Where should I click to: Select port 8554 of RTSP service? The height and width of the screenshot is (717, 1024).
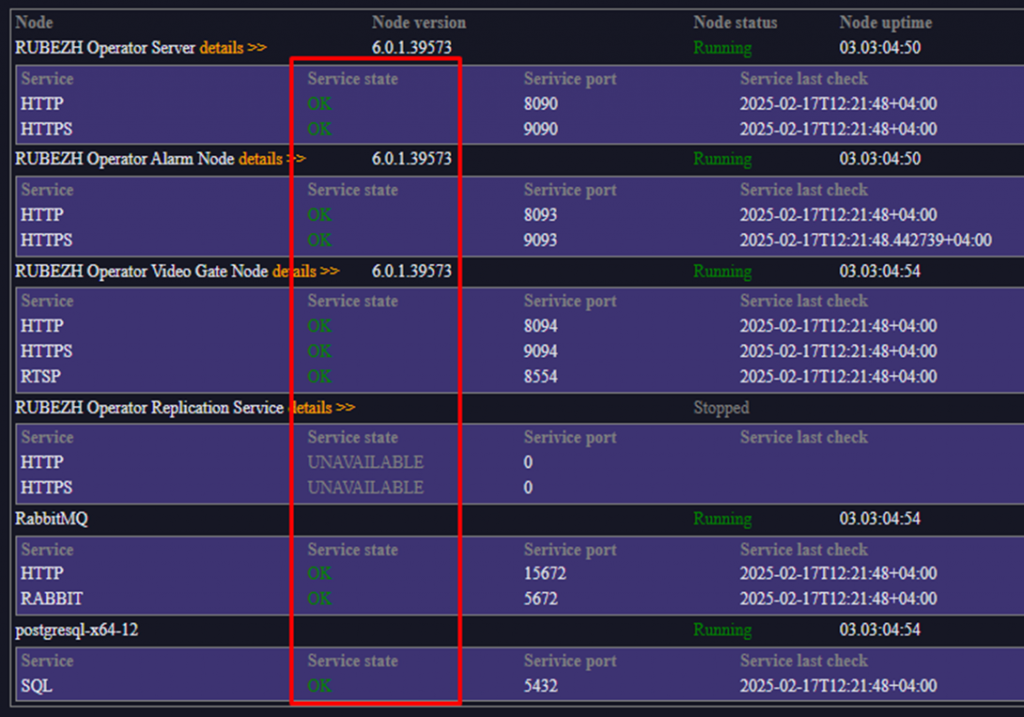[540, 377]
